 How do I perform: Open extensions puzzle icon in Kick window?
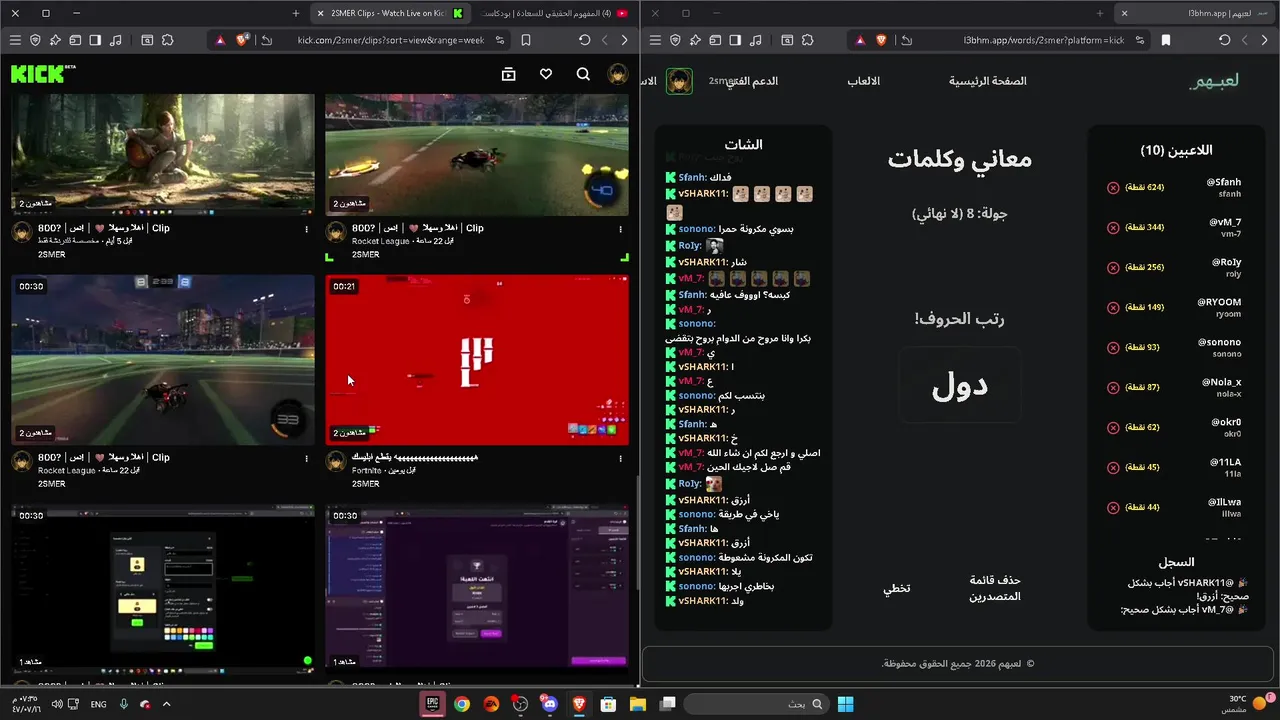[x=167, y=40]
